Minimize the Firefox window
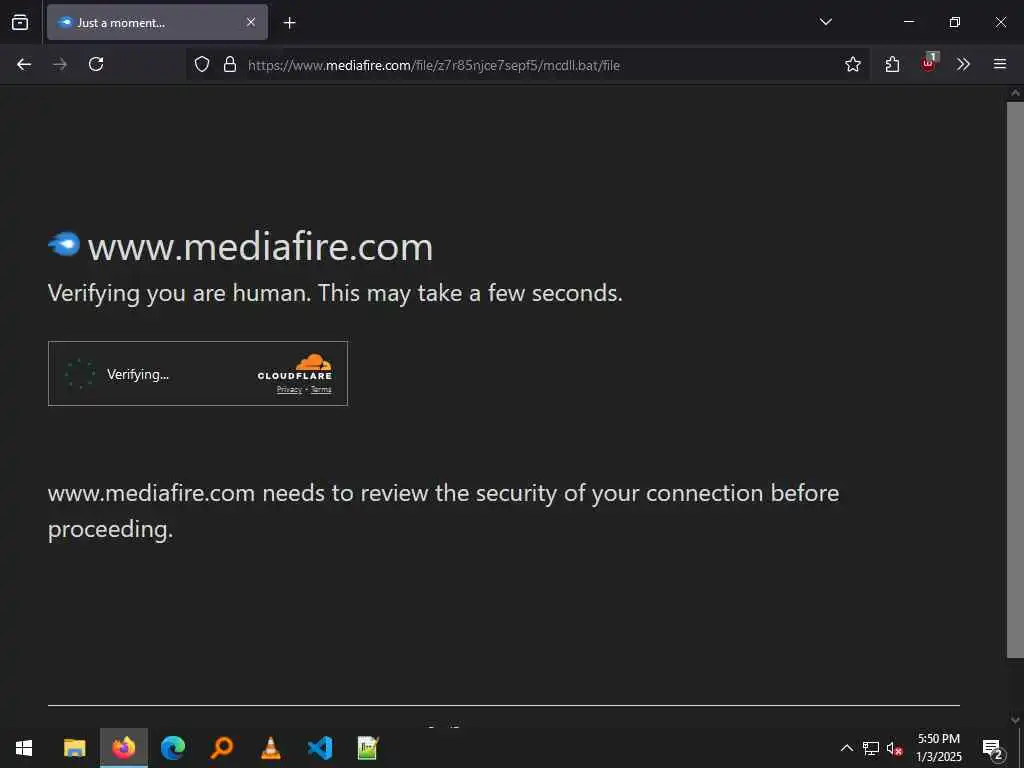The width and height of the screenshot is (1024, 768). [x=908, y=22]
